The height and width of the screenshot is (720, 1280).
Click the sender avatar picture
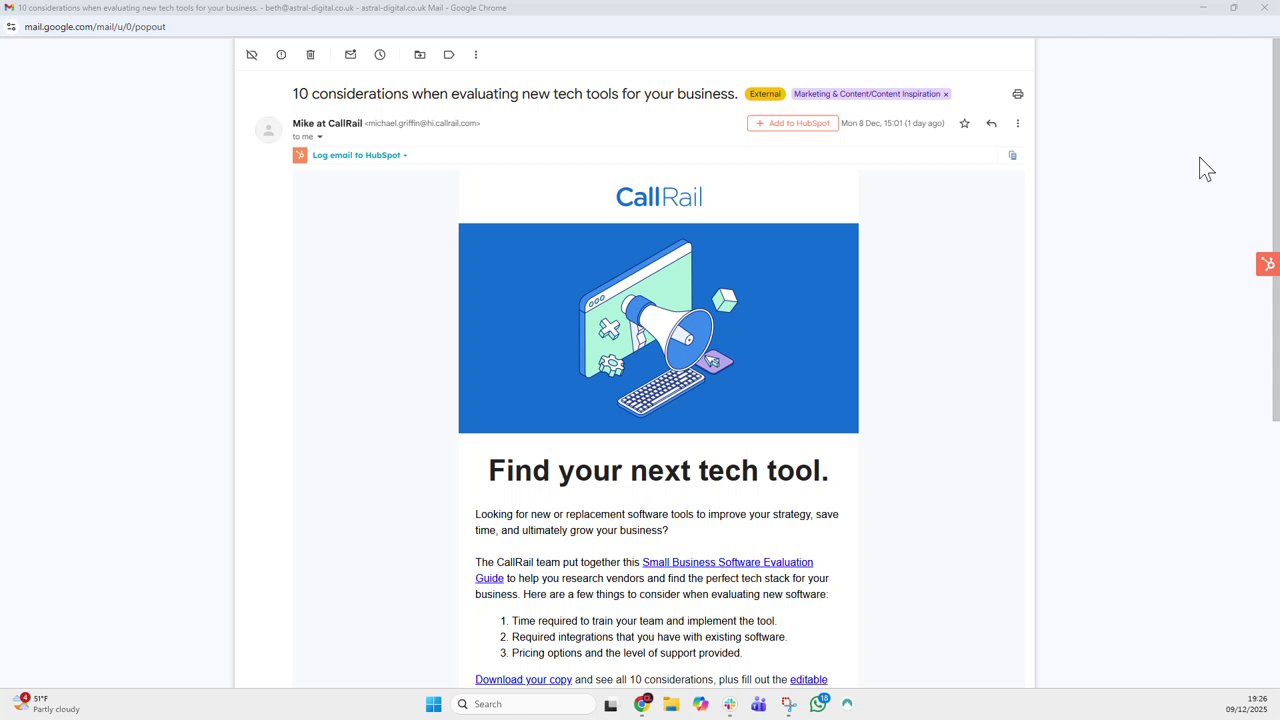click(x=268, y=130)
